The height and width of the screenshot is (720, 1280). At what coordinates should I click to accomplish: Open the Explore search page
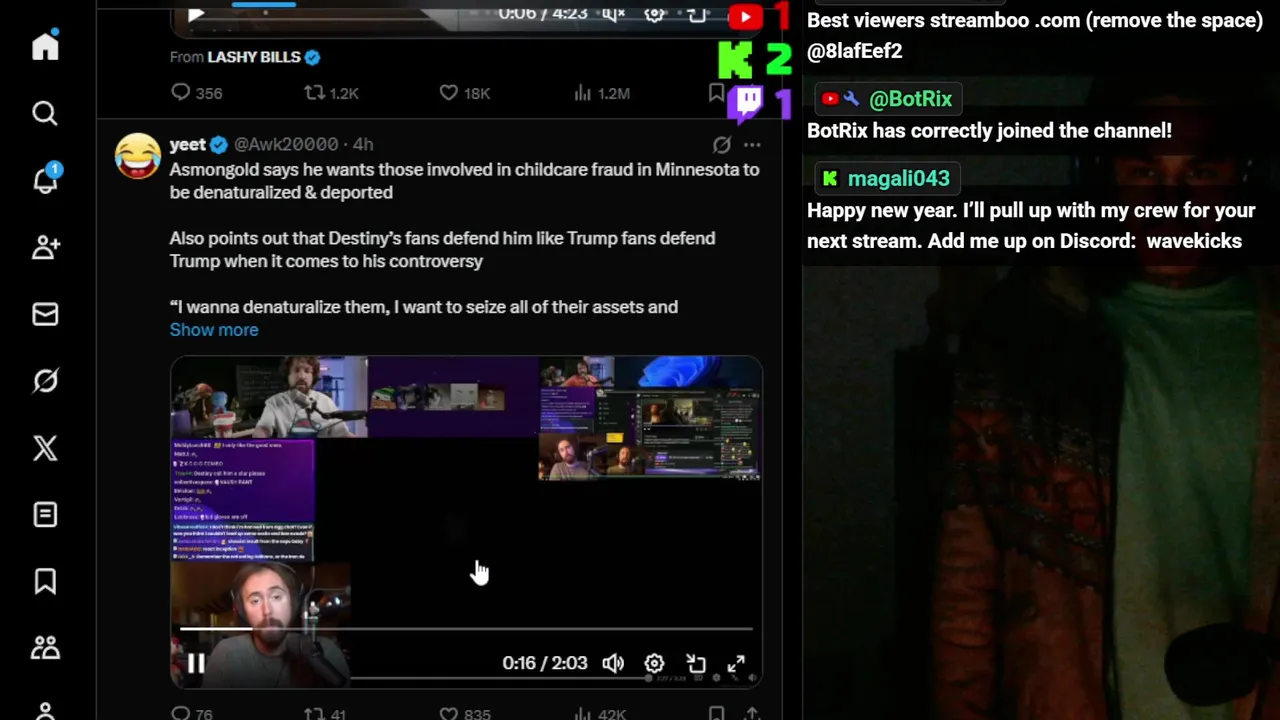pos(45,113)
